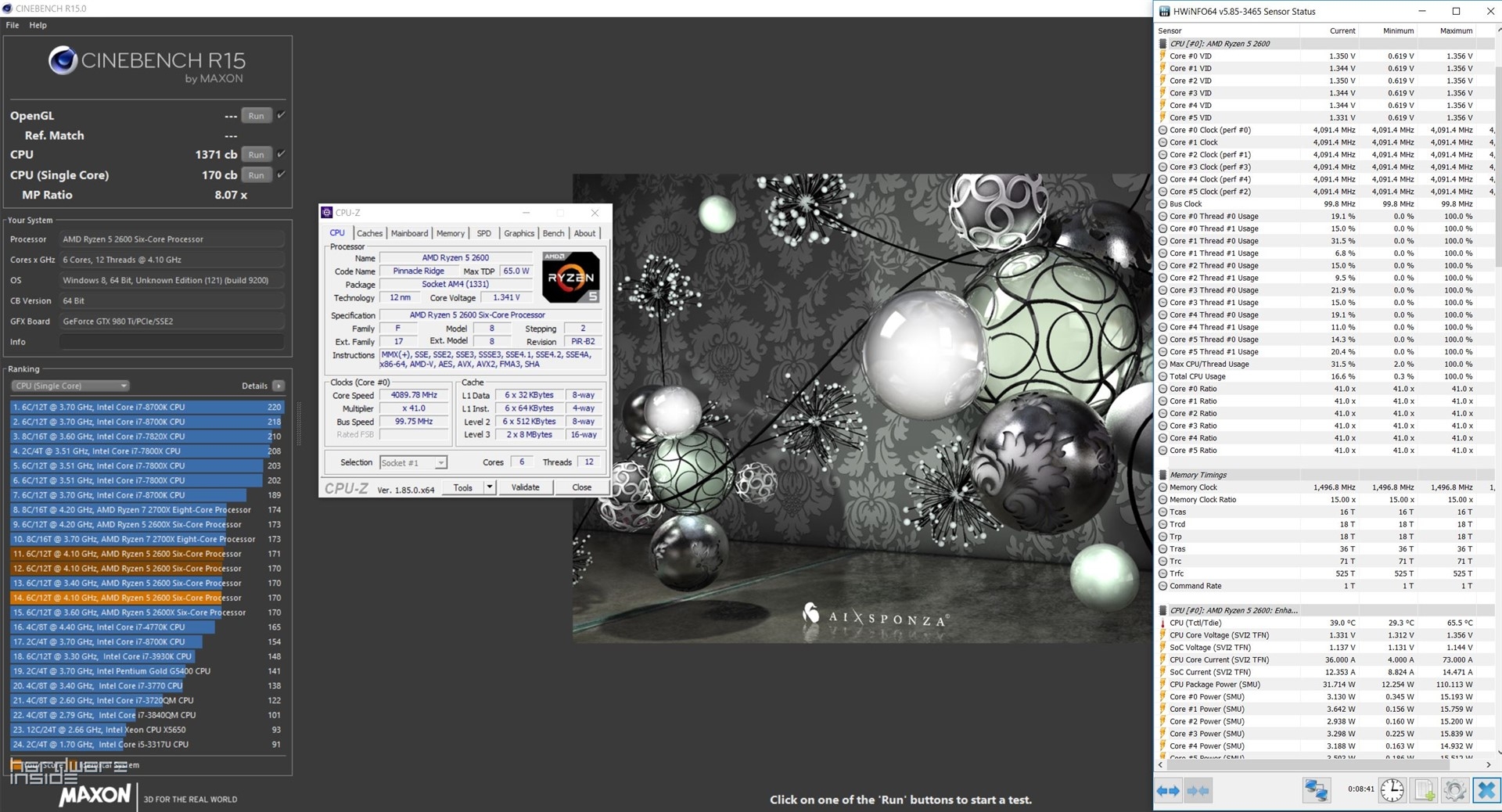
Task: Click the Ryzen 5 logo in CPU-Z
Action: tap(571, 277)
